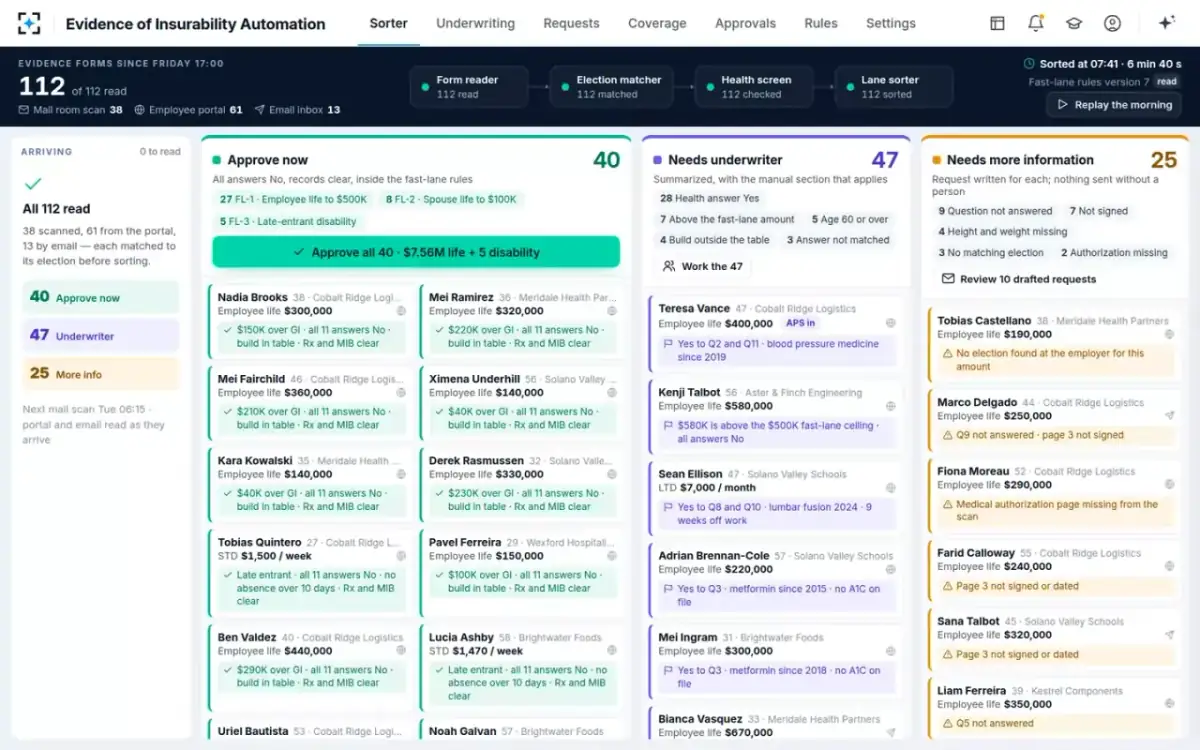Open the Settings tab

(x=891, y=23)
